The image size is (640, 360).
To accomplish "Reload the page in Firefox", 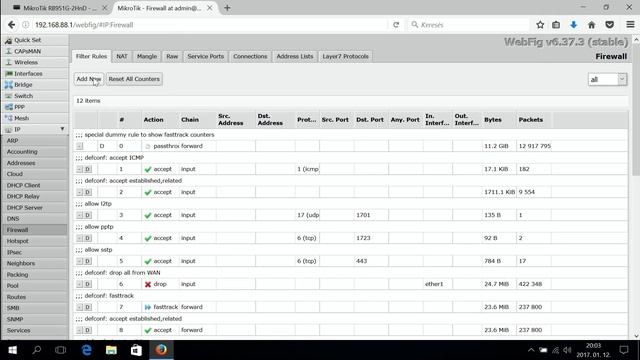I will 396,25.
